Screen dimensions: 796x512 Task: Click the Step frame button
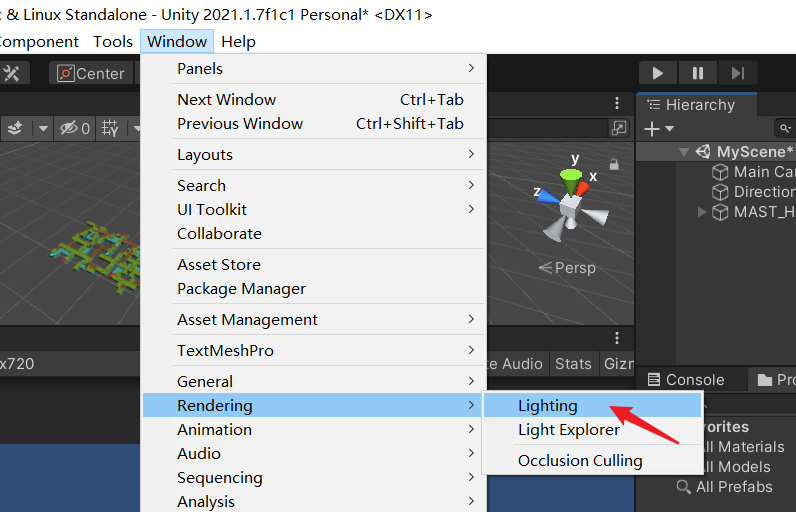tap(737, 73)
